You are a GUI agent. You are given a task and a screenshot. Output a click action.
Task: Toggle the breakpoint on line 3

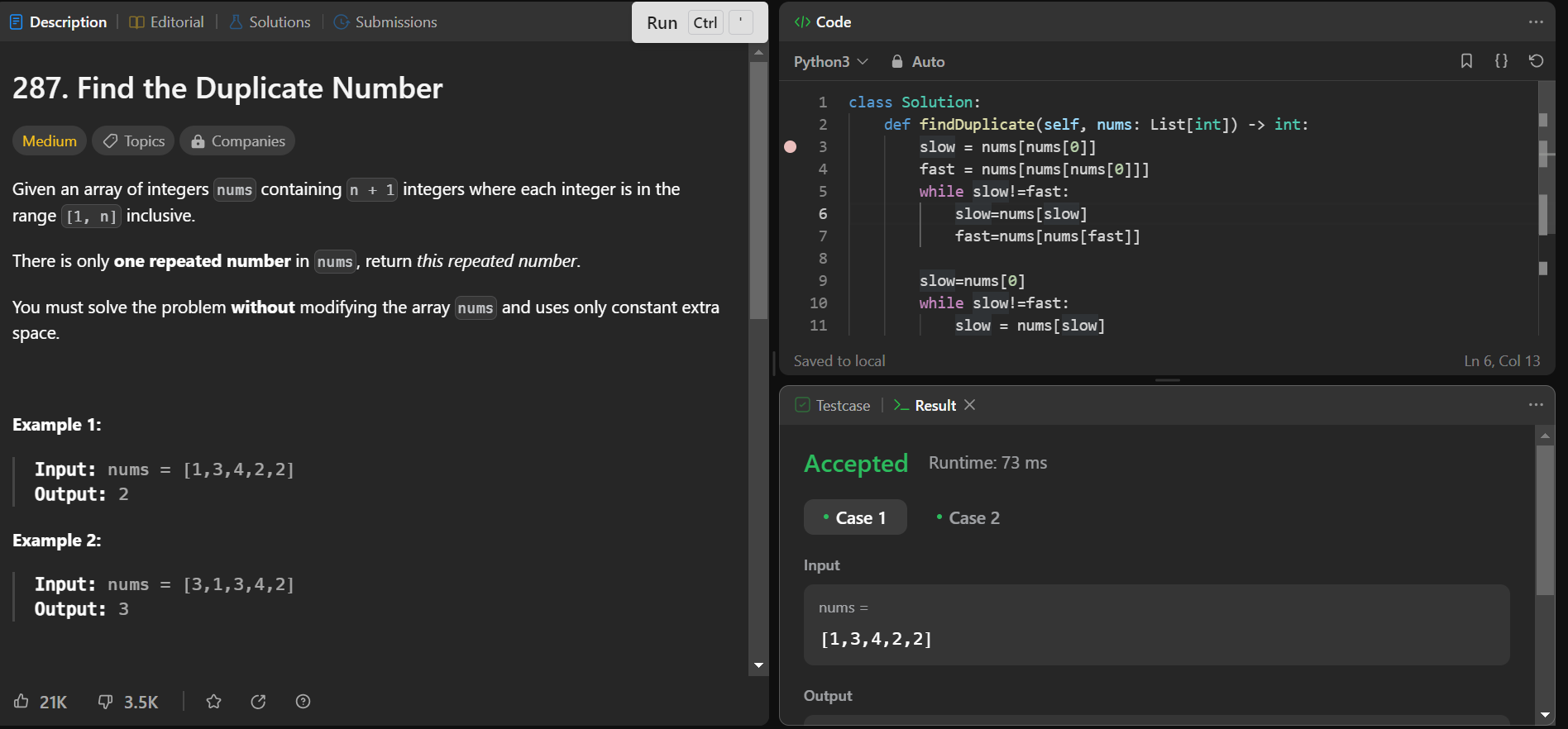[x=791, y=147]
